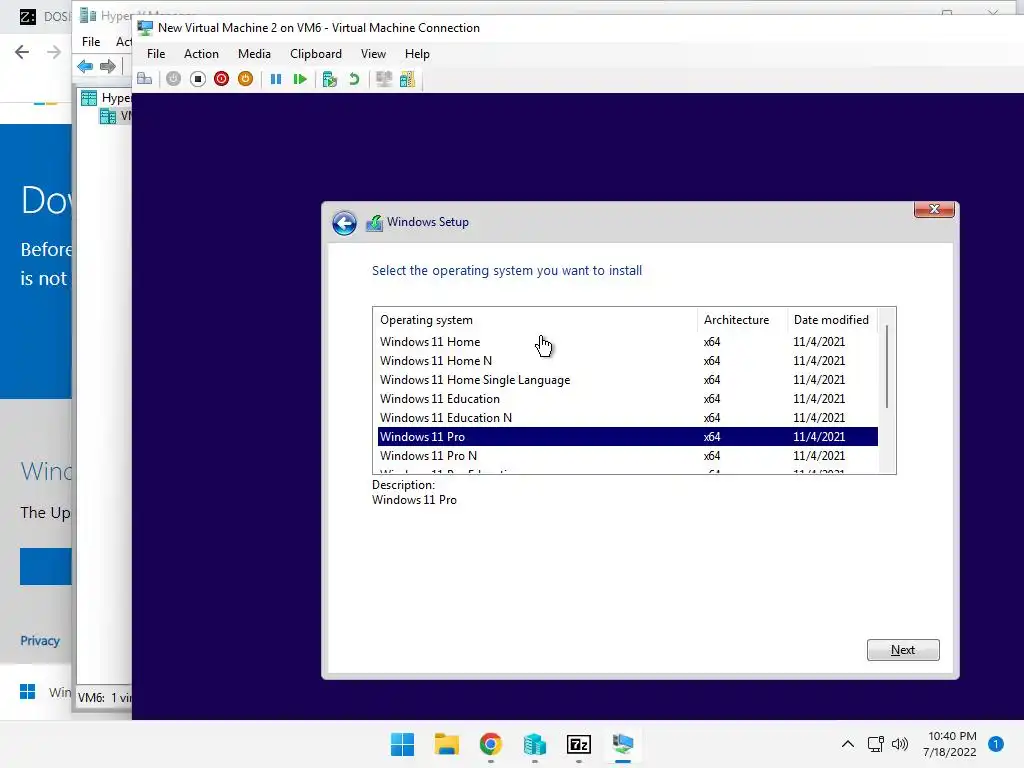Open the View menu

[x=373, y=54]
